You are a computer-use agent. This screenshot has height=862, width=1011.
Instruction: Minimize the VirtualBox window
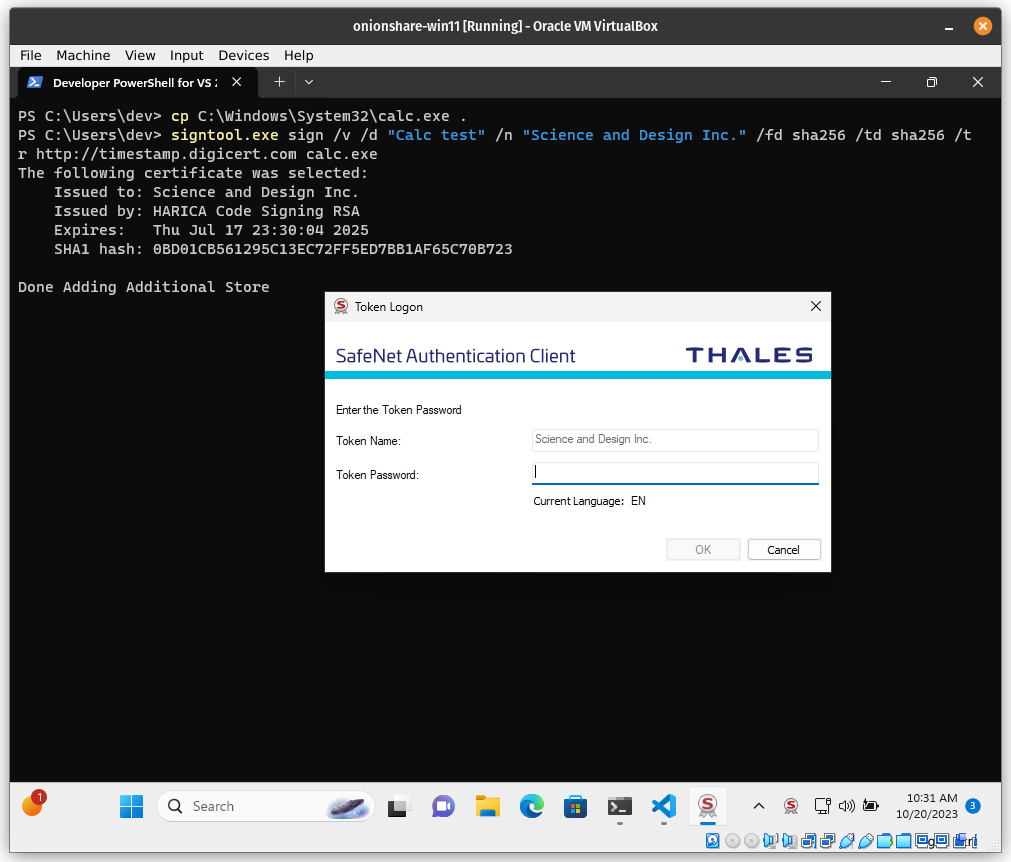pyautogui.click(x=948, y=27)
